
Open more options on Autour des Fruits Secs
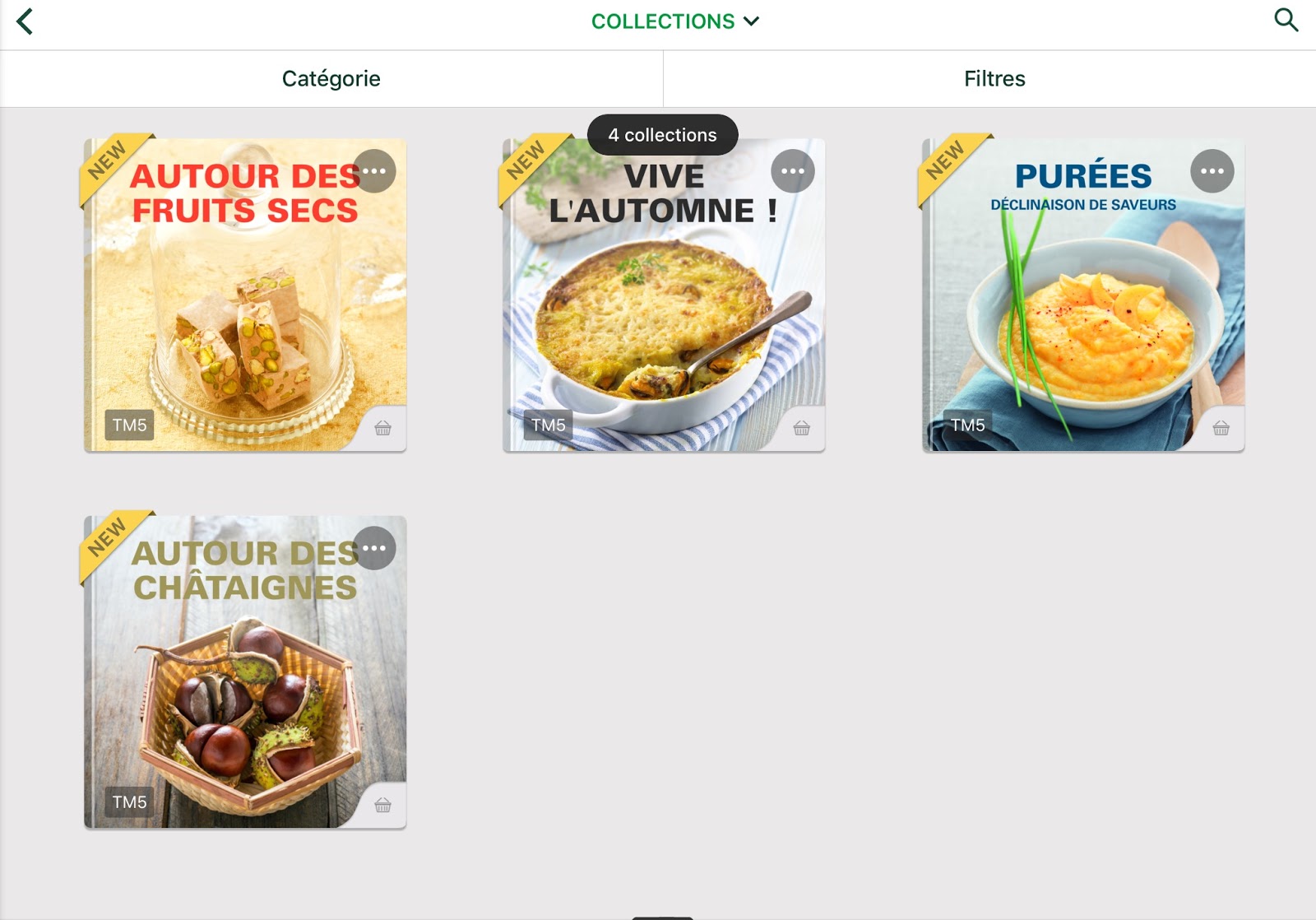tap(374, 171)
